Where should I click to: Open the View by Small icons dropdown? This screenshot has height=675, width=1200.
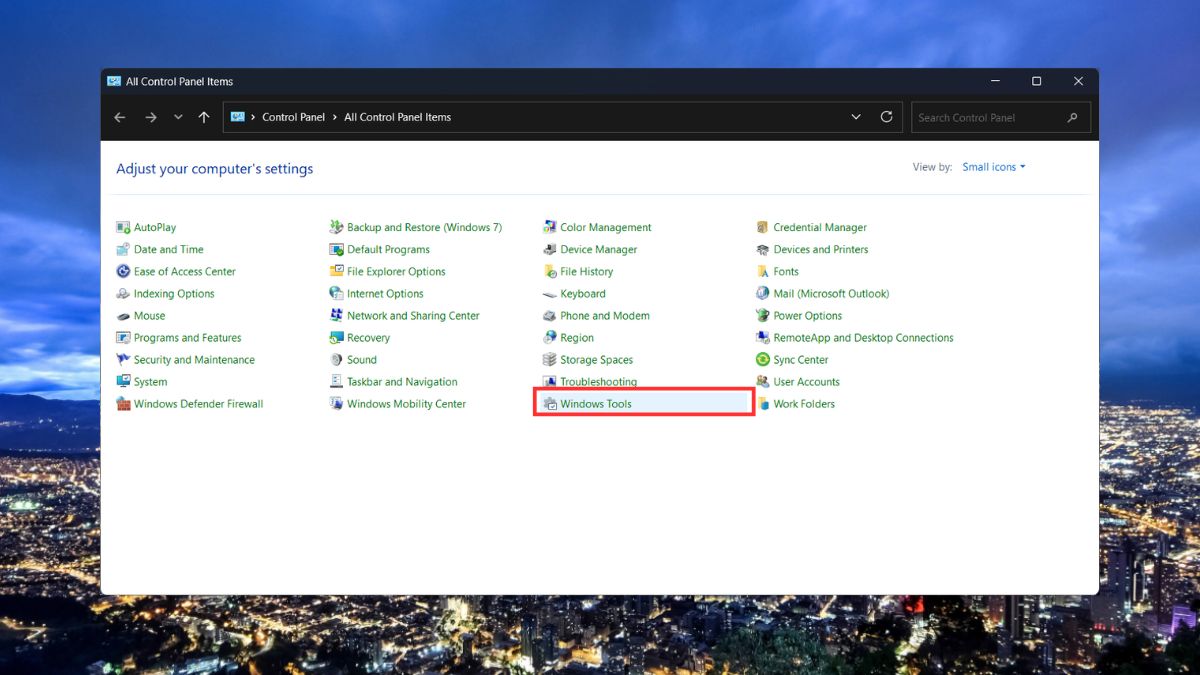pyautogui.click(x=994, y=167)
